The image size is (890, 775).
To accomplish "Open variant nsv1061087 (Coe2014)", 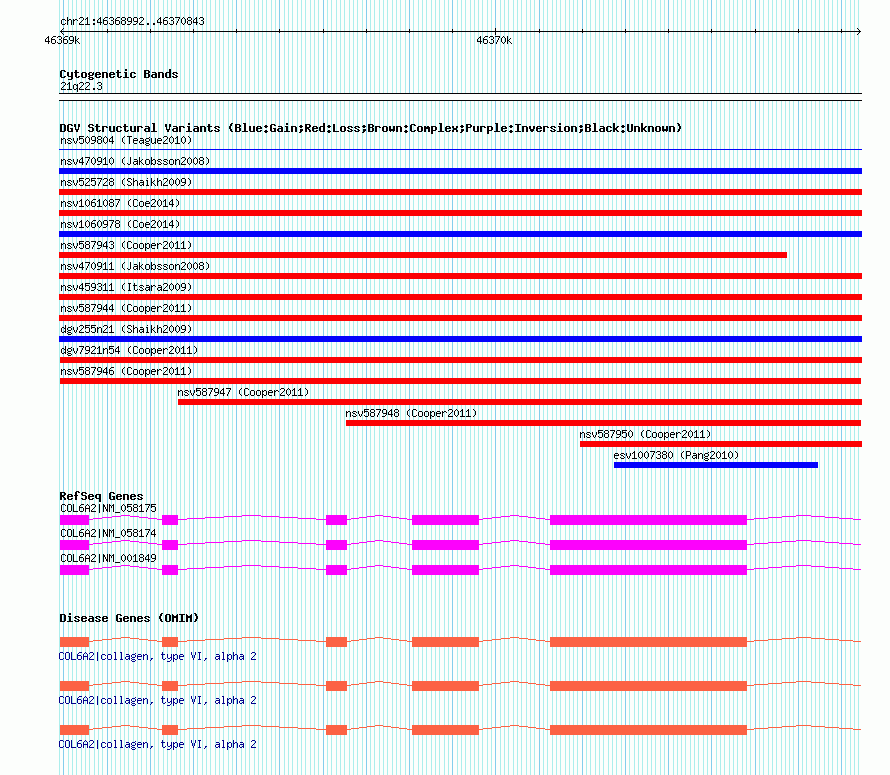I will tap(120, 203).
